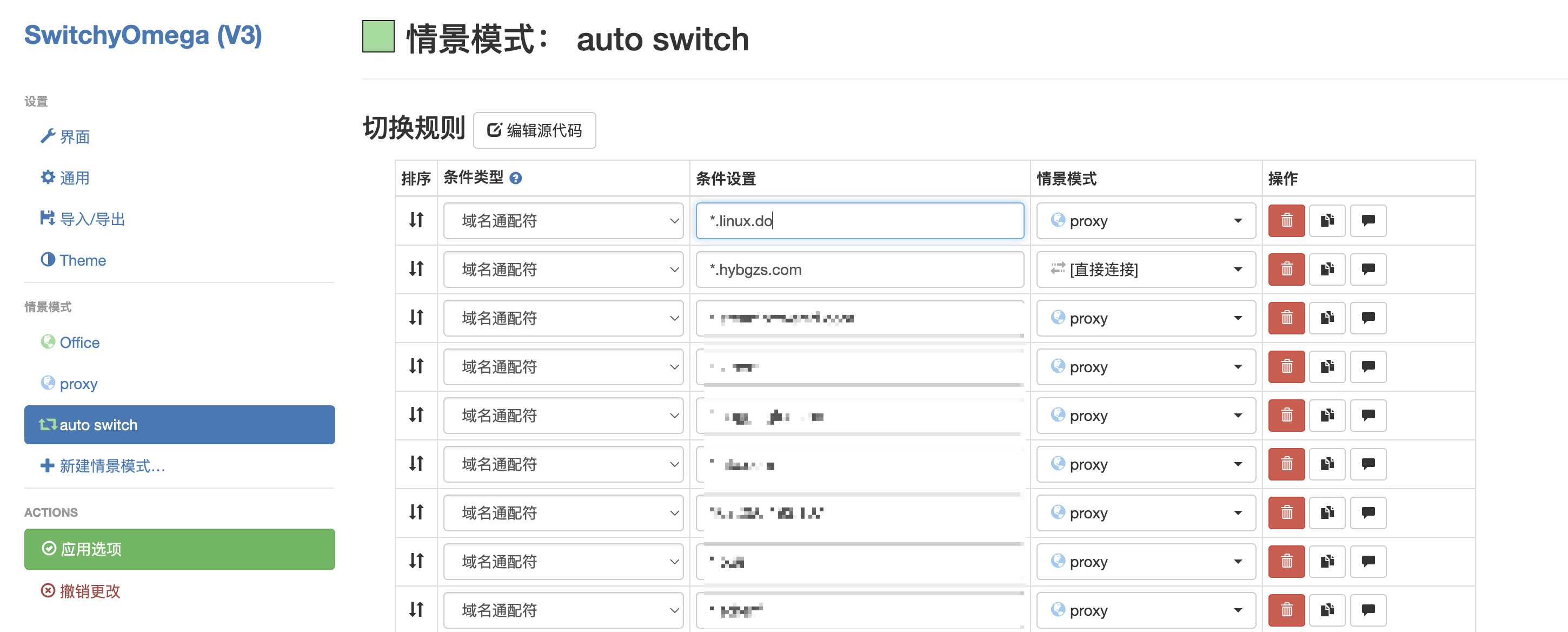Delete the sixth switch rule
Screen dimensions: 1568x632
[x=1286, y=464]
